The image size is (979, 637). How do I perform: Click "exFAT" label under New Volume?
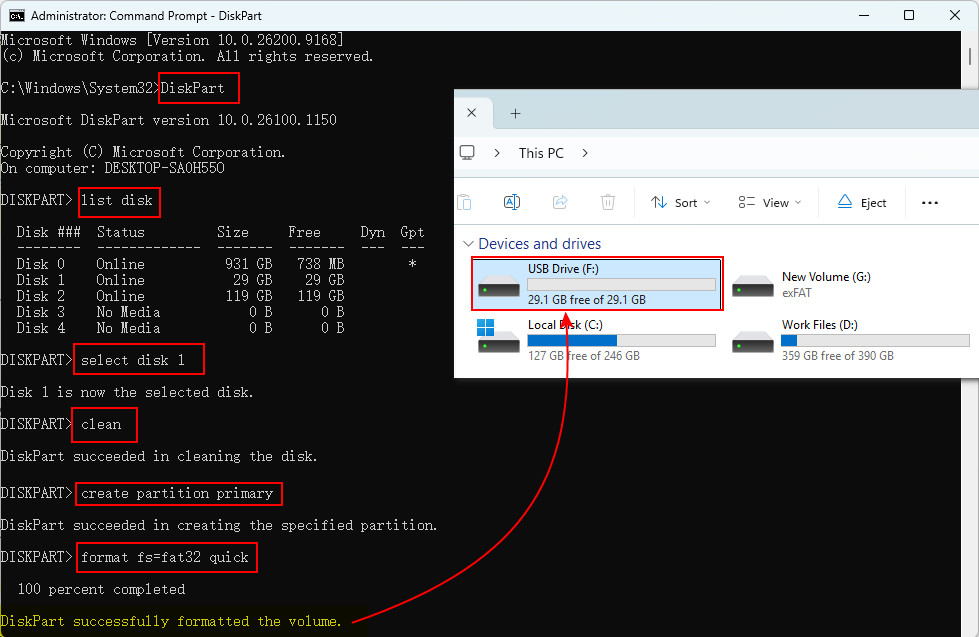pos(796,293)
